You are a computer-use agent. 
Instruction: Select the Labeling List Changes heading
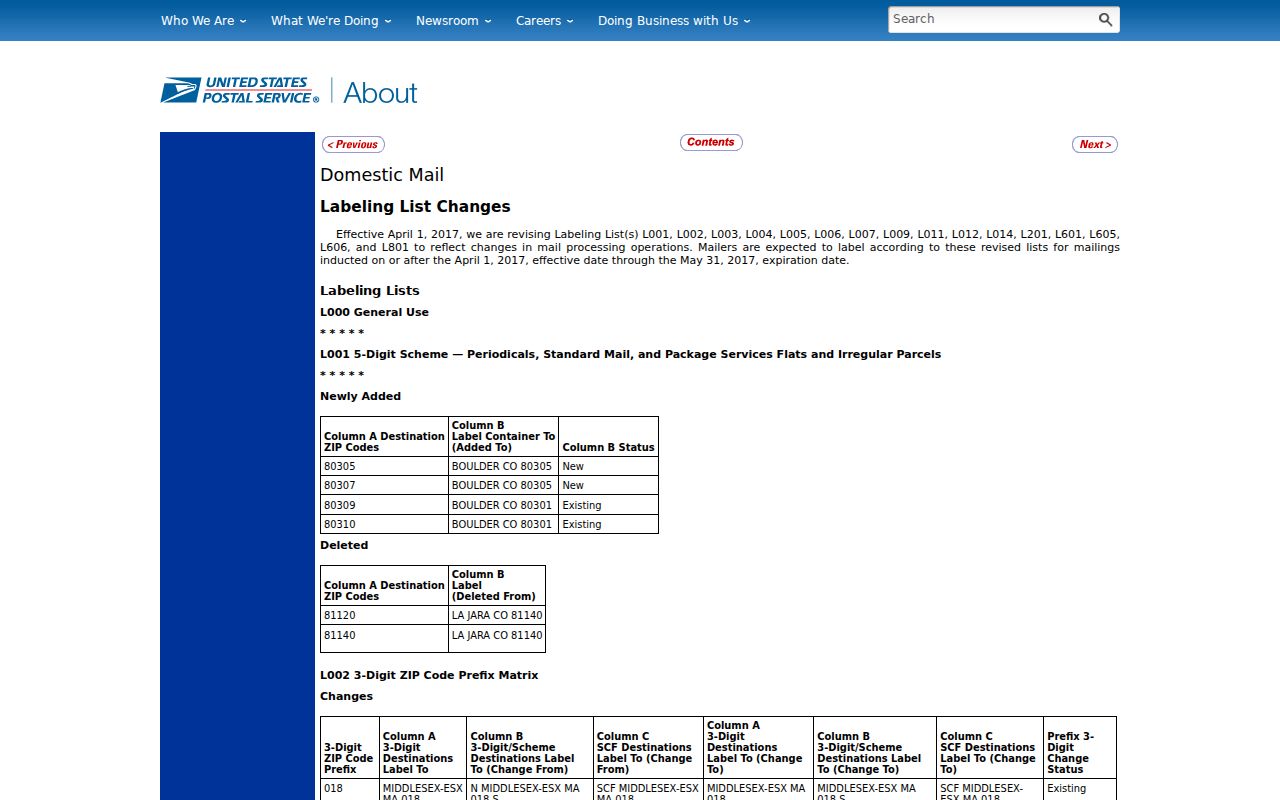415,206
